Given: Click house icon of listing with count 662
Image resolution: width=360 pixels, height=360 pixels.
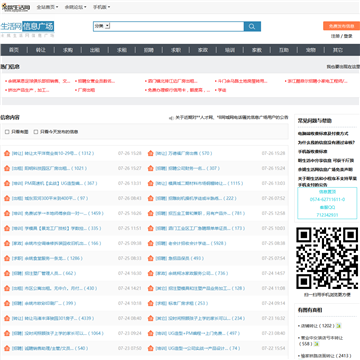Looking at the screenshot, I should pyautogui.click(x=7, y=273).
